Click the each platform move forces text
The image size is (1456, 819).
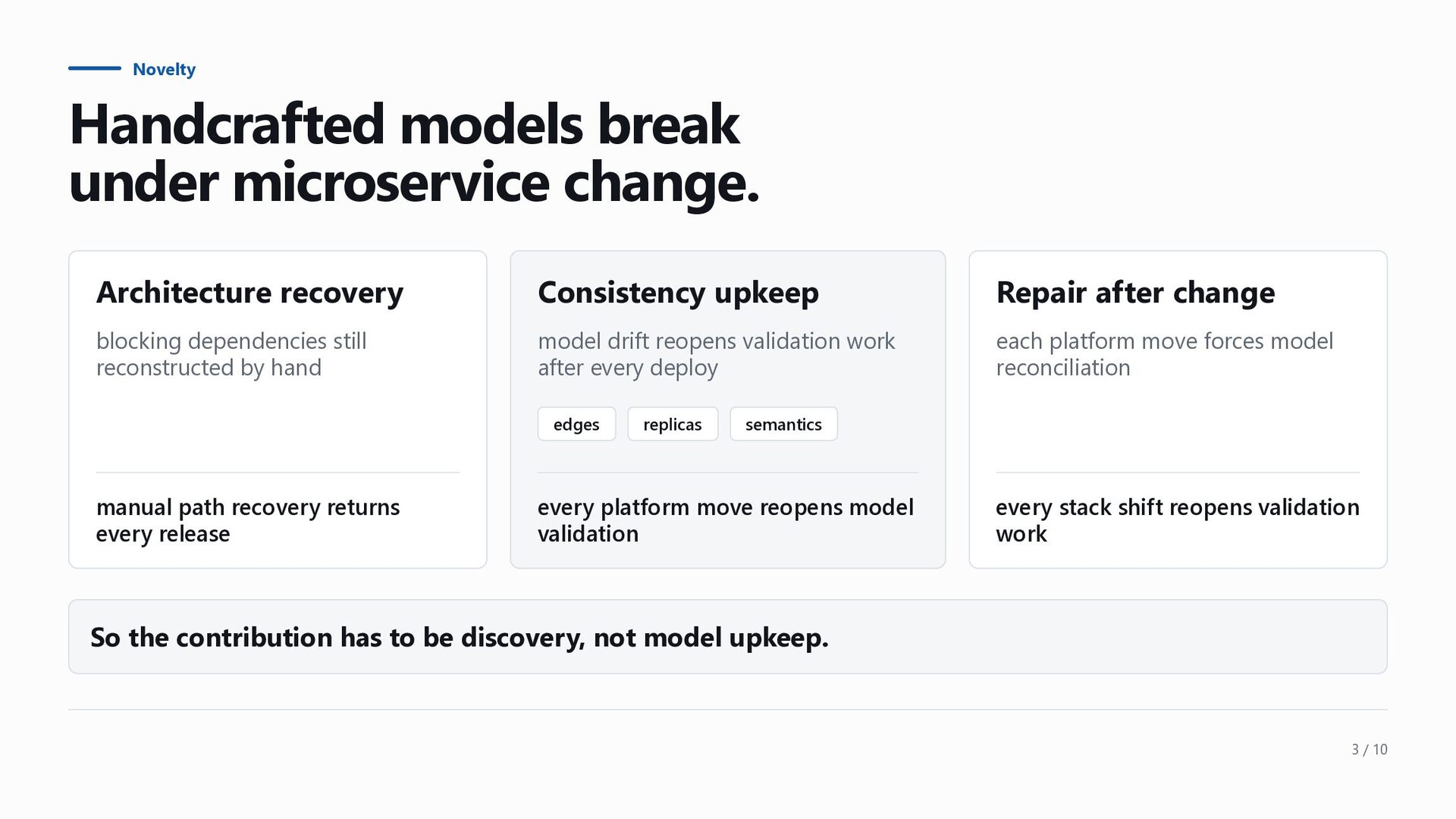(x=1164, y=354)
